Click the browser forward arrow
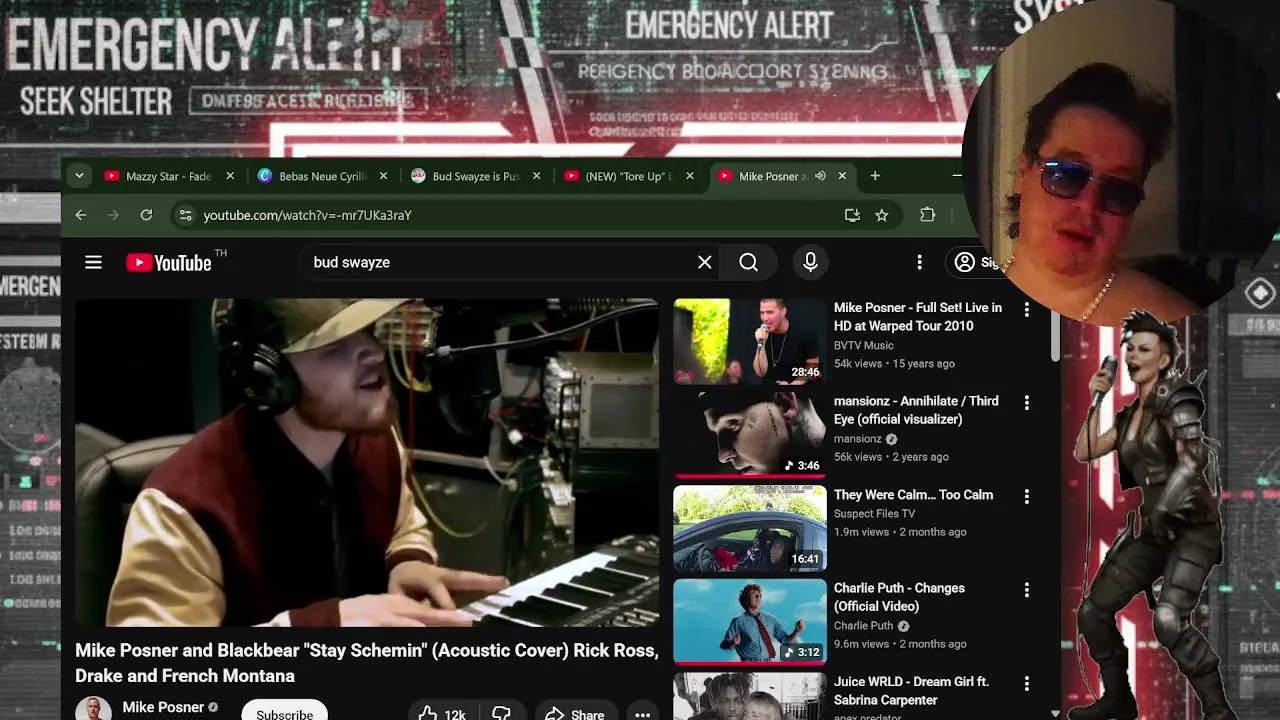This screenshot has height=720, width=1280. (113, 215)
